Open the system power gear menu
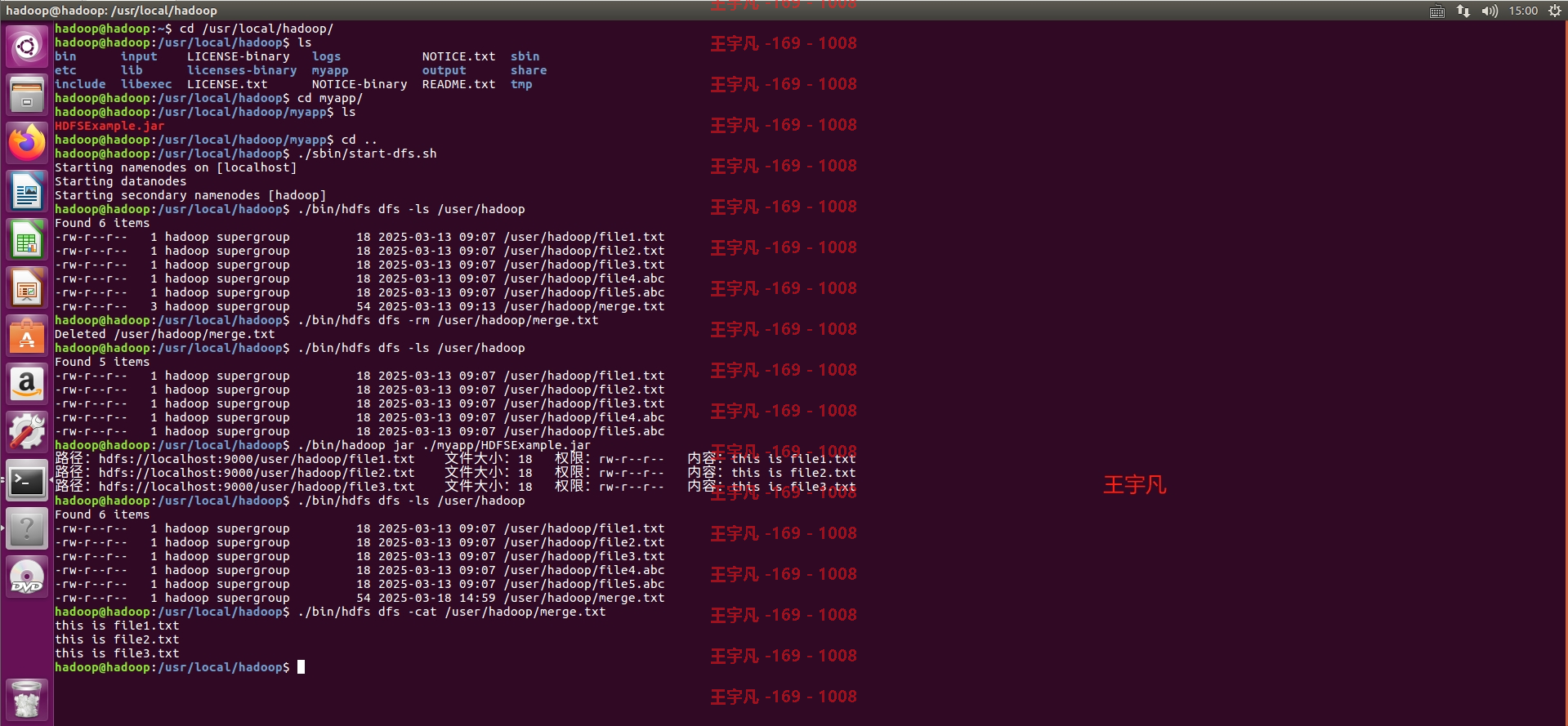Screen dimensions: 1568x726 [x=1554, y=11]
